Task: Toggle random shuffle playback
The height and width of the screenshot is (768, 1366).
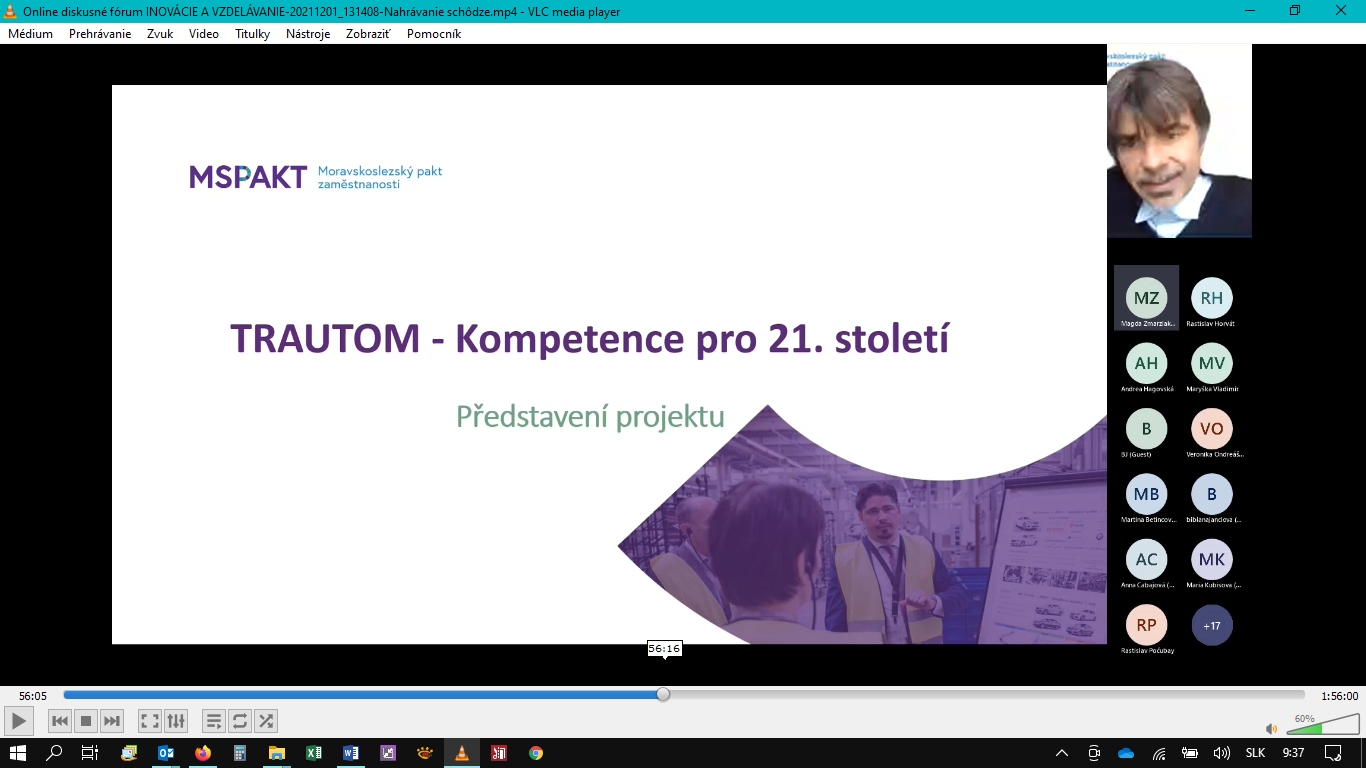Action: (266, 720)
